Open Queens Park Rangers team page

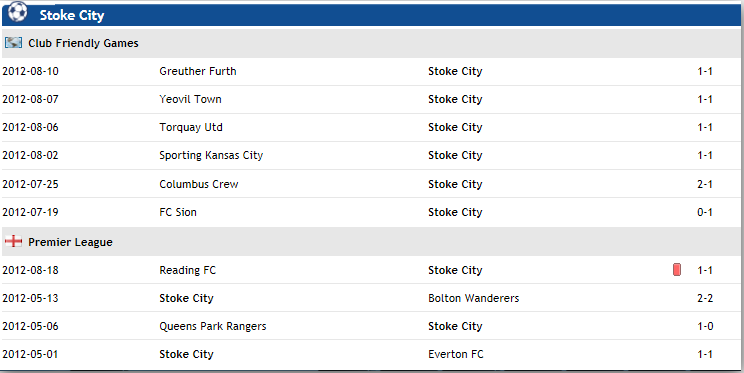(x=213, y=326)
